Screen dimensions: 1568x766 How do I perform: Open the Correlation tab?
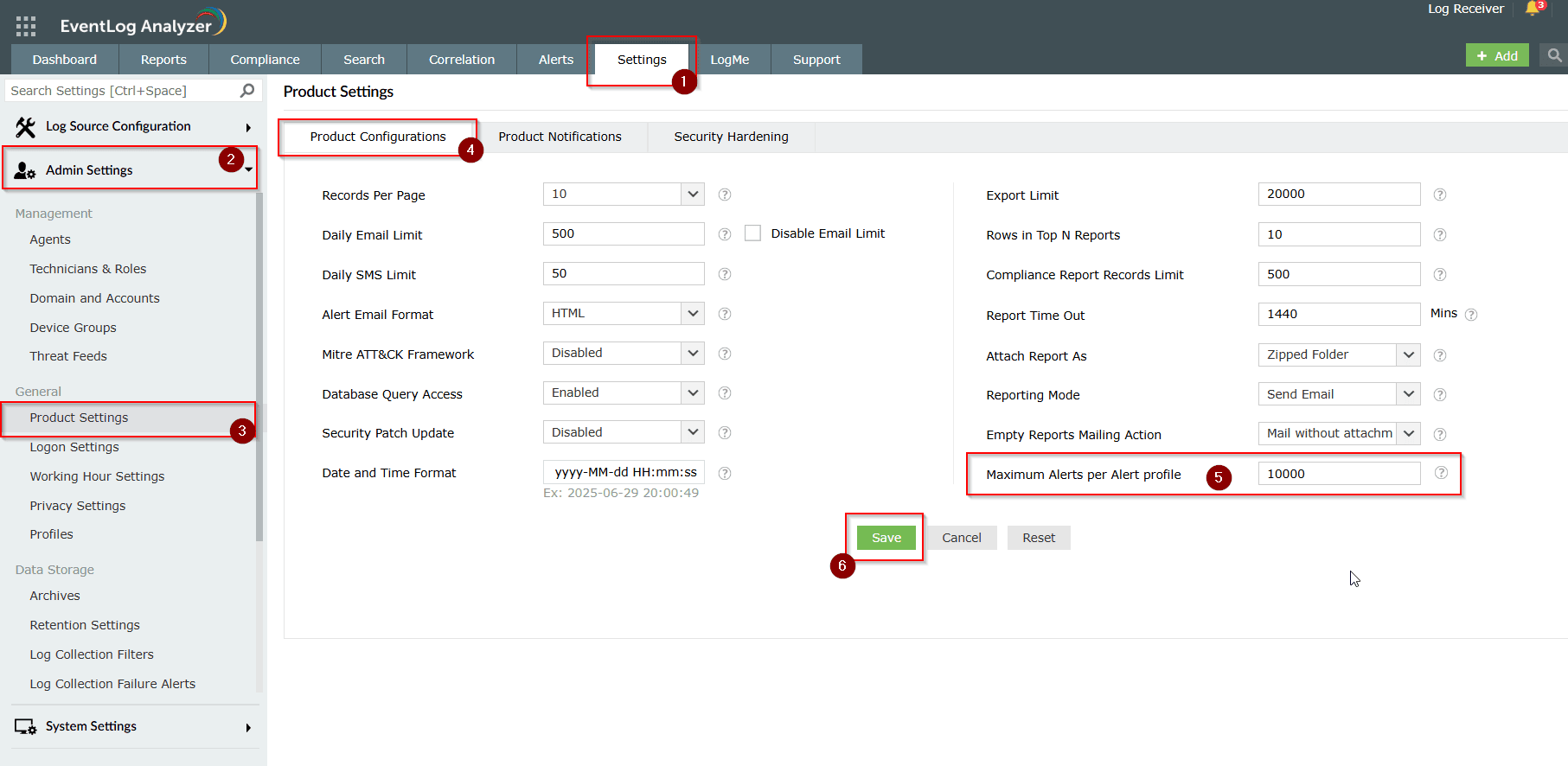click(462, 60)
